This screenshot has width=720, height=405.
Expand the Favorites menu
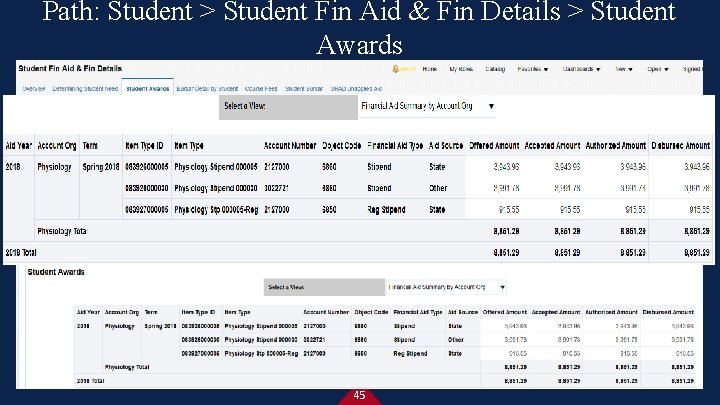(533, 69)
